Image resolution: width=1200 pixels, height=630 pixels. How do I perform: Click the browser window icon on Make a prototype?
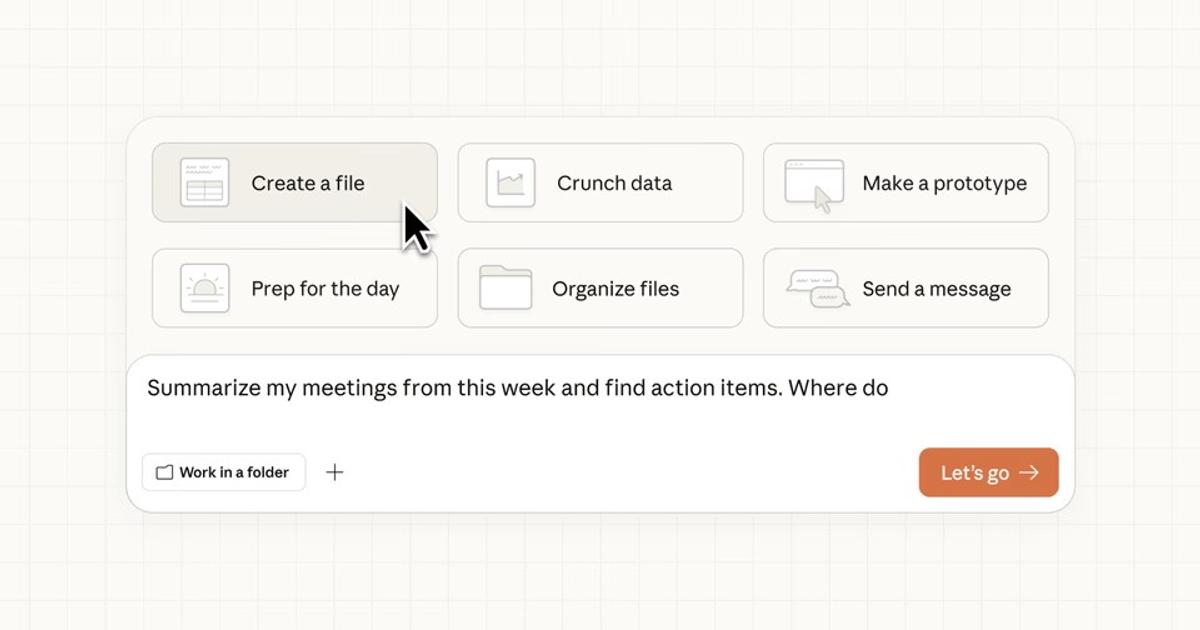click(814, 183)
